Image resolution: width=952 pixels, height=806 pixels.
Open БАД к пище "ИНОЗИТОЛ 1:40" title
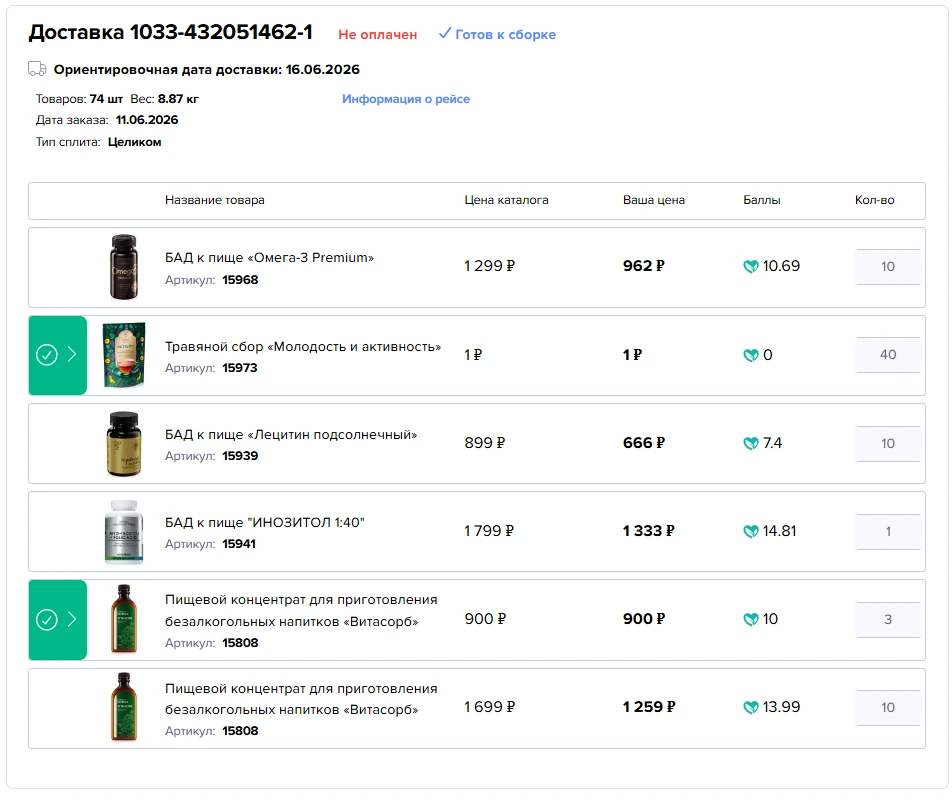(265, 523)
